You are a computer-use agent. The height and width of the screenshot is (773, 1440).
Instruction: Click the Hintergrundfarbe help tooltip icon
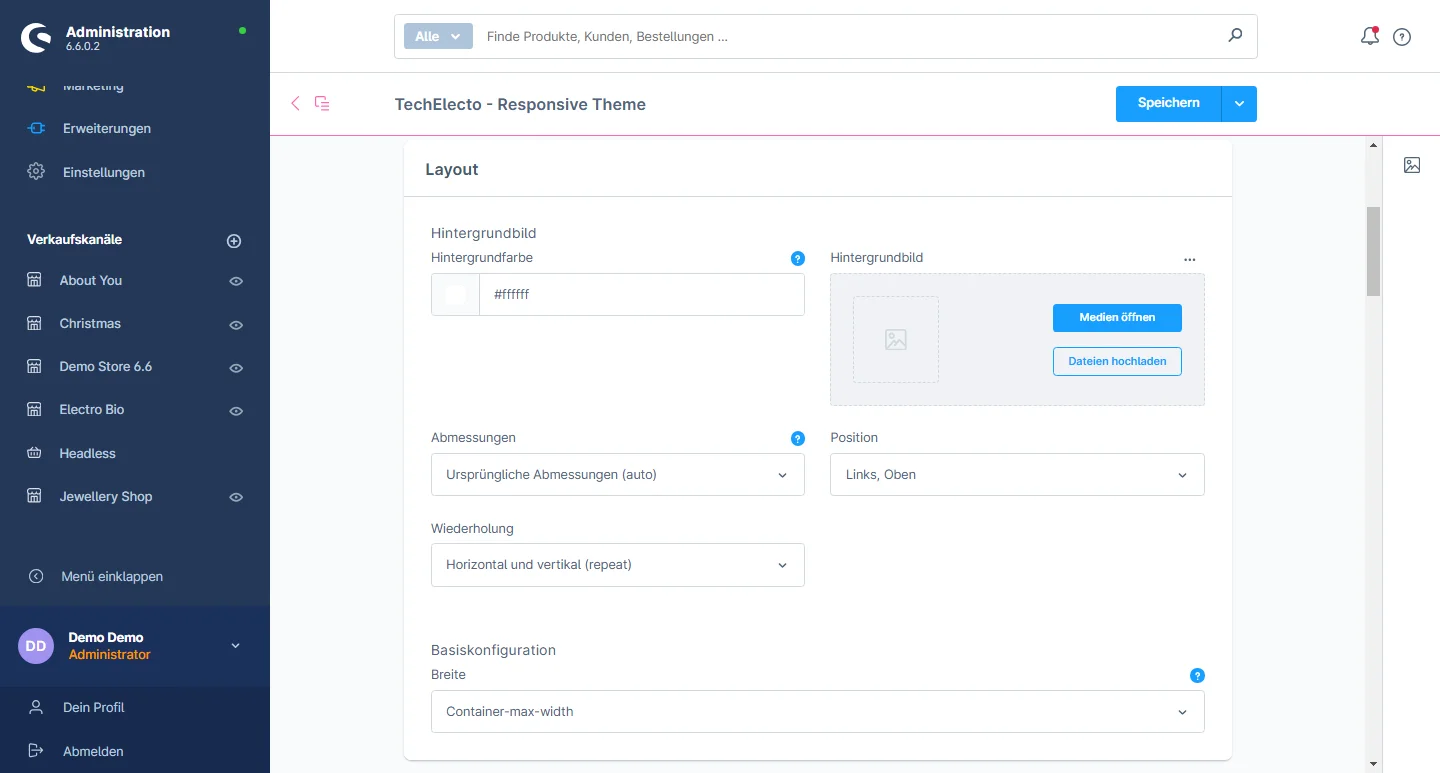(797, 258)
